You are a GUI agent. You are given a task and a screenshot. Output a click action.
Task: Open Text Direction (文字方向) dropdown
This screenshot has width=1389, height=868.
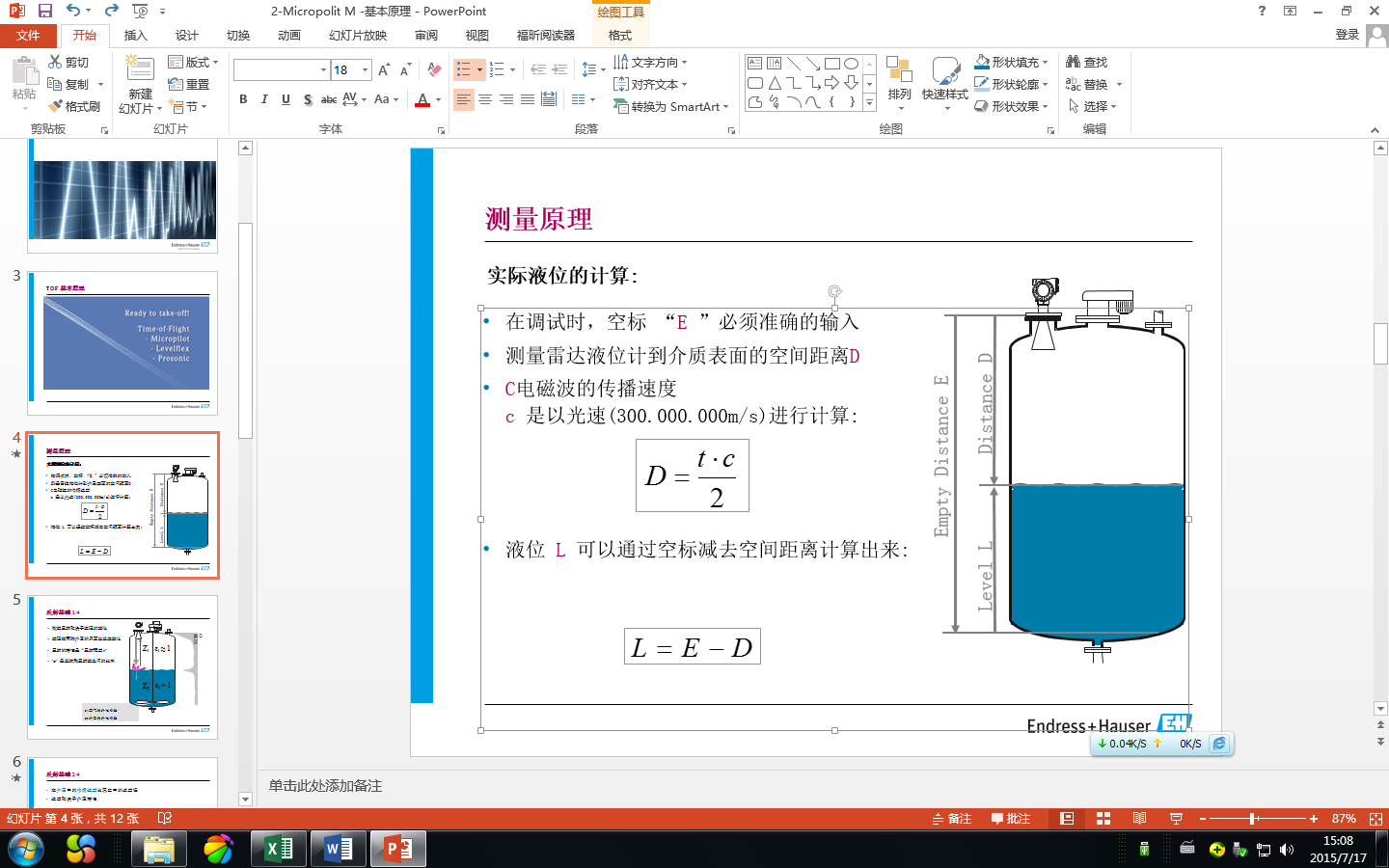(x=650, y=62)
